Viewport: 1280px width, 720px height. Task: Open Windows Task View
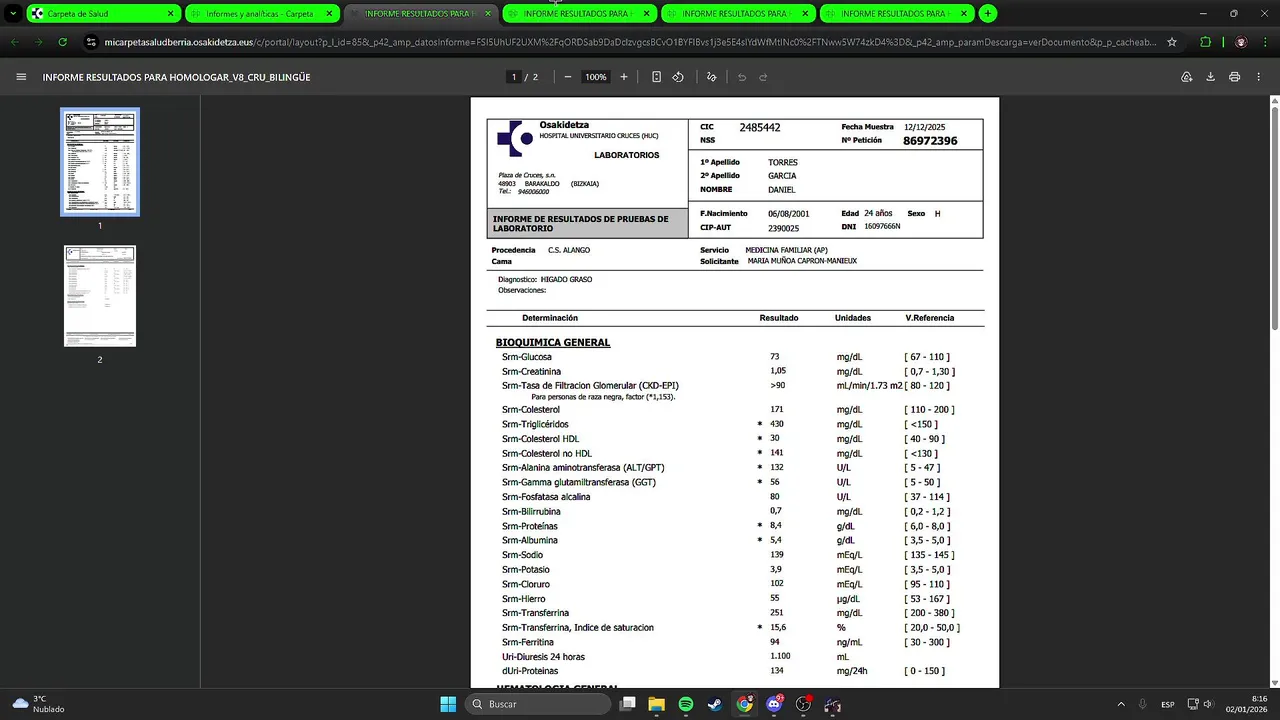click(627, 704)
